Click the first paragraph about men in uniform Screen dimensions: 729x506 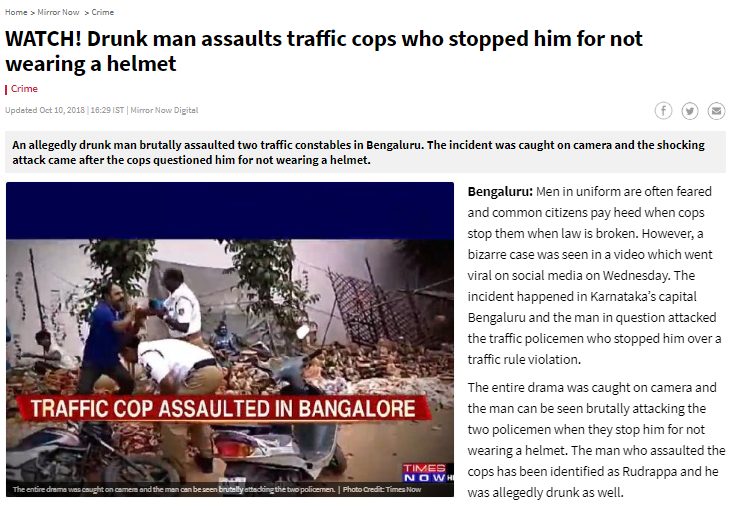pyautogui.click(x=594, y=275)
